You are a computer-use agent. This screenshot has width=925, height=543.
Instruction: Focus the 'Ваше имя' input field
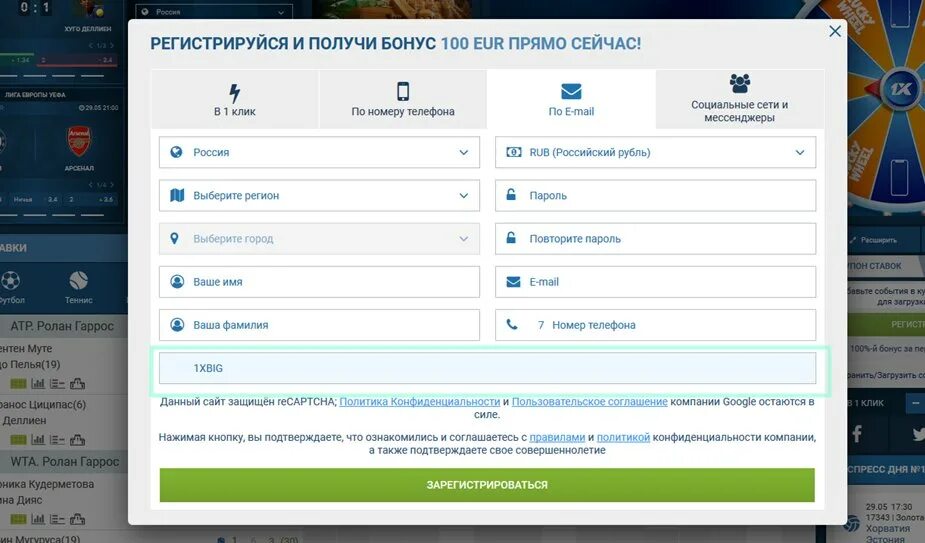(319, 282)
